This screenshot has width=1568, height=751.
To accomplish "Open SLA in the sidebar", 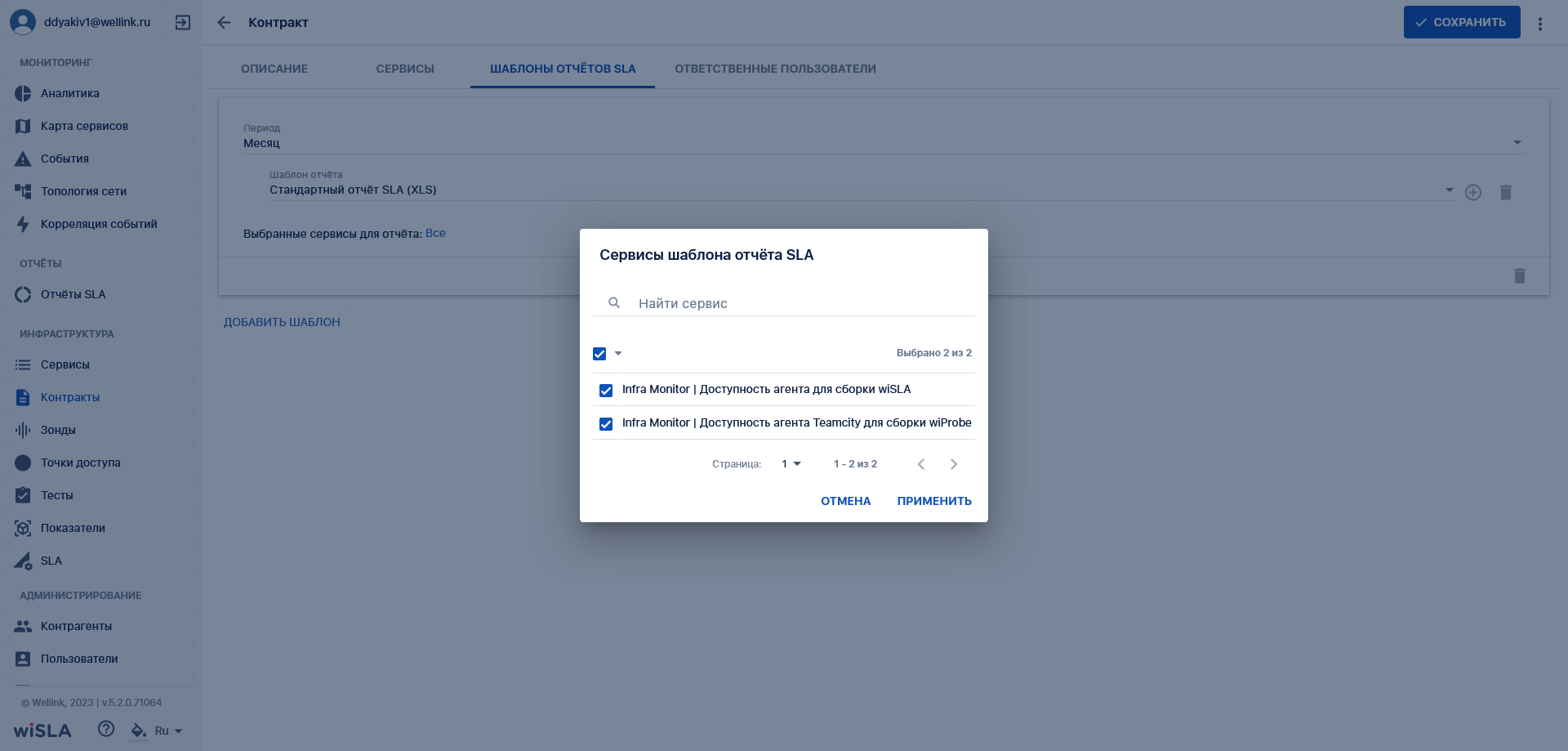I will coord(100,561).
